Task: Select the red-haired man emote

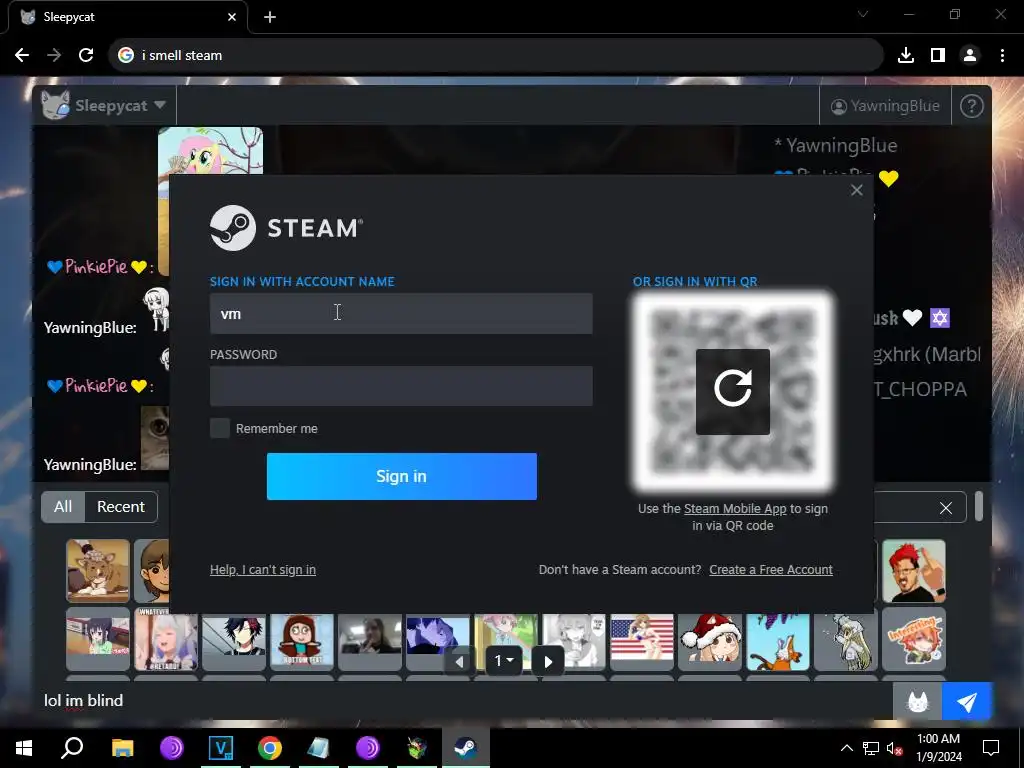Action: tap(914, 571)
